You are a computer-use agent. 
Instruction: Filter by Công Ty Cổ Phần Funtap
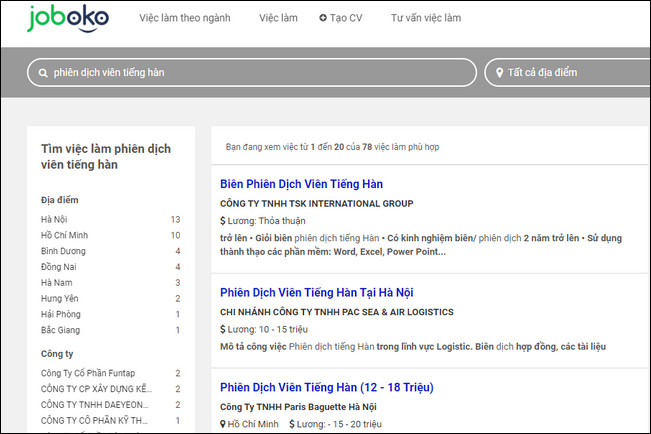(89, 373)
